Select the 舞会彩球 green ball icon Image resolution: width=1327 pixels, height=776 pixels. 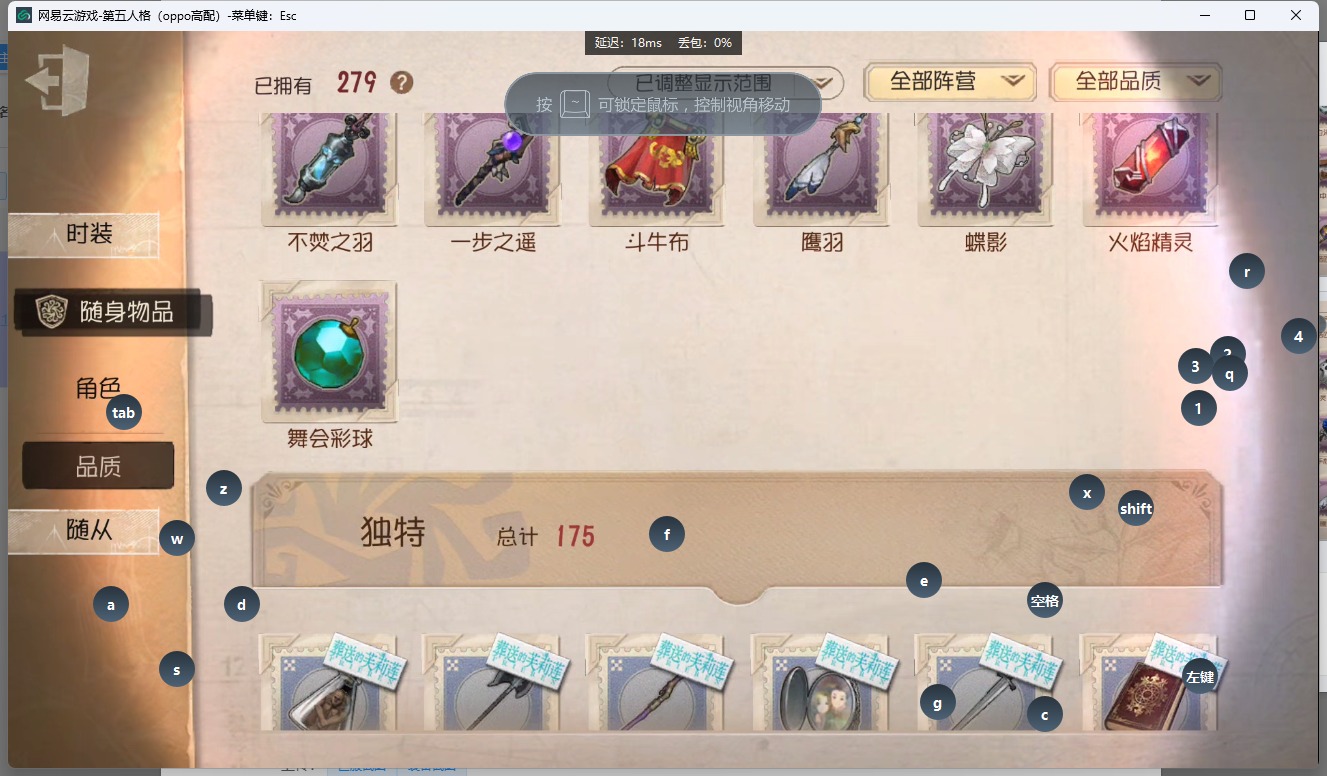329,352
